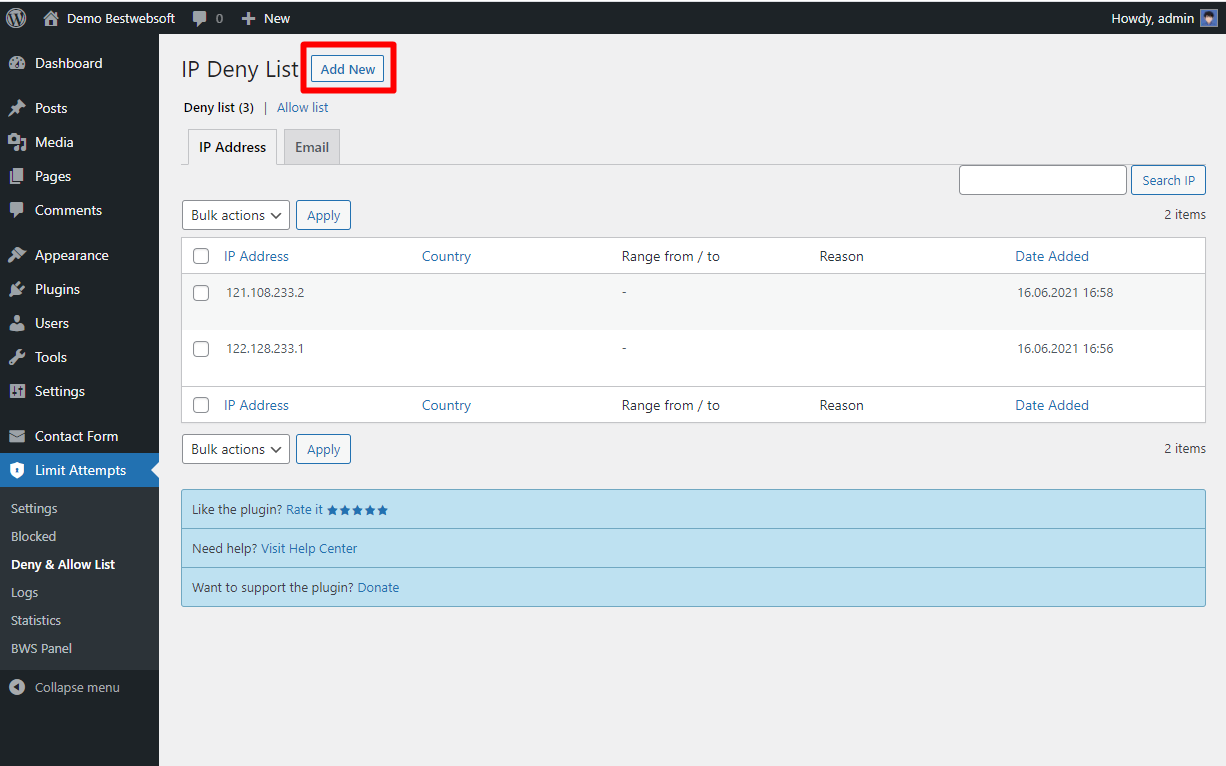Open the Allow list link

pyautogui.click(x=303, y=107)
